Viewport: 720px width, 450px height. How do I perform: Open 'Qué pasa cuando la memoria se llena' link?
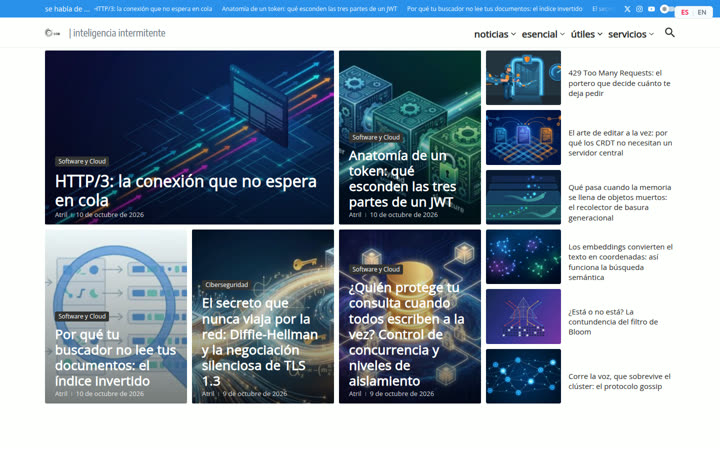[x=619, y=202]
